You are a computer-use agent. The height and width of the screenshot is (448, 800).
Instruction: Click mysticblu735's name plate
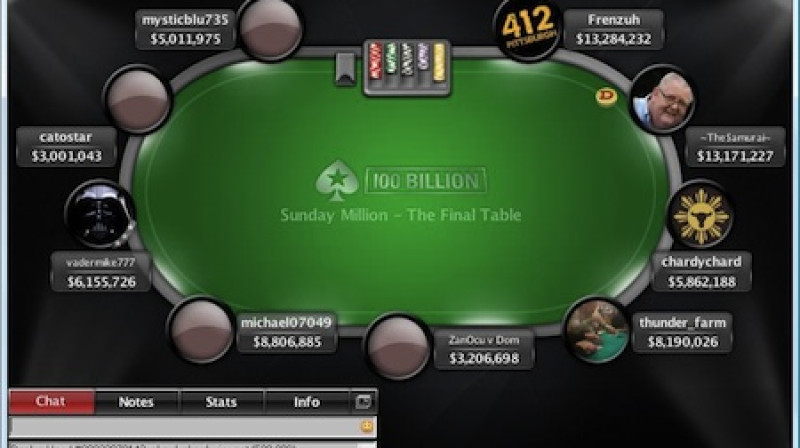[185, 29]
